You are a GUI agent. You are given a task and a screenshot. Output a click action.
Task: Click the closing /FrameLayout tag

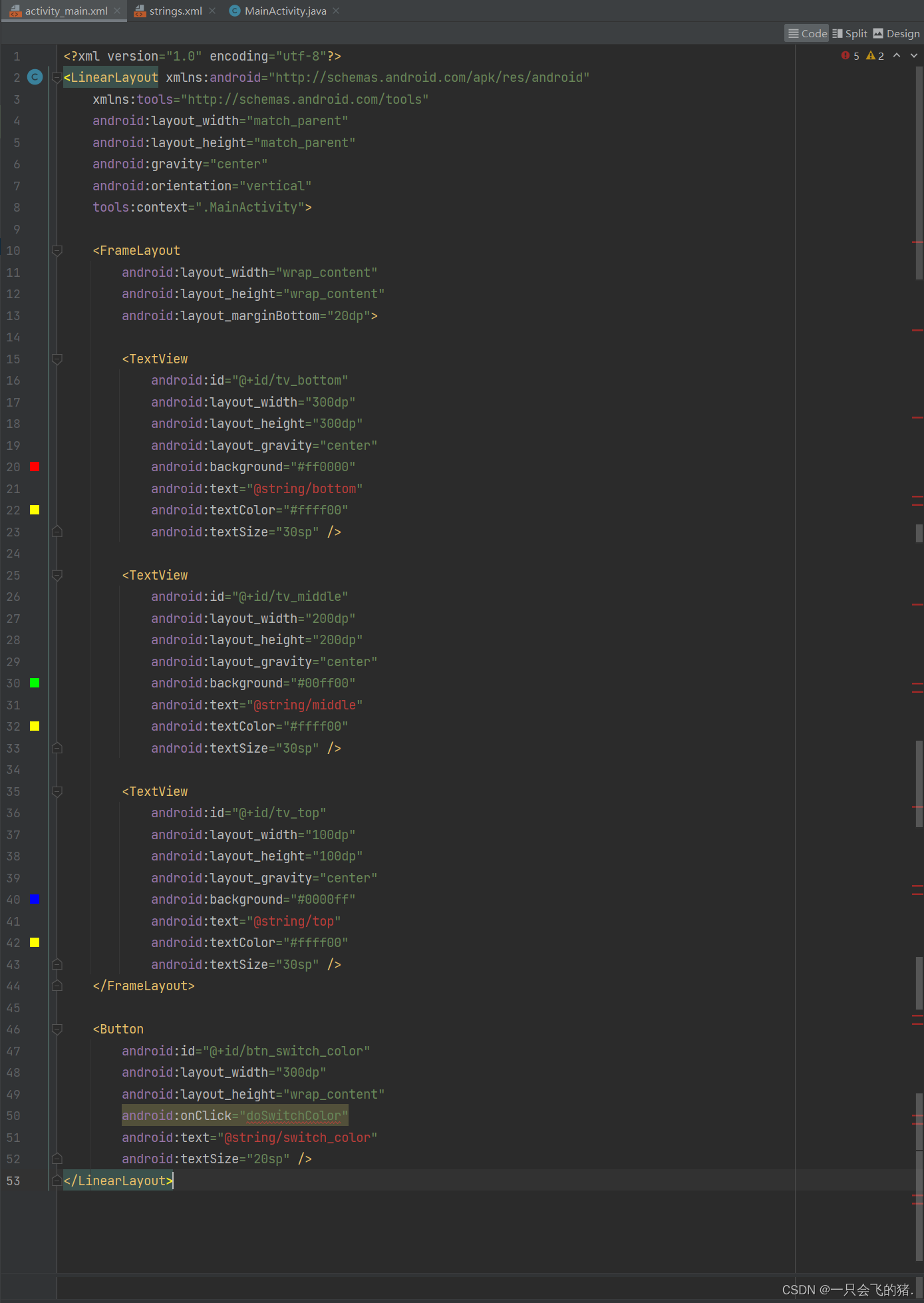click(x=144, y=986)
